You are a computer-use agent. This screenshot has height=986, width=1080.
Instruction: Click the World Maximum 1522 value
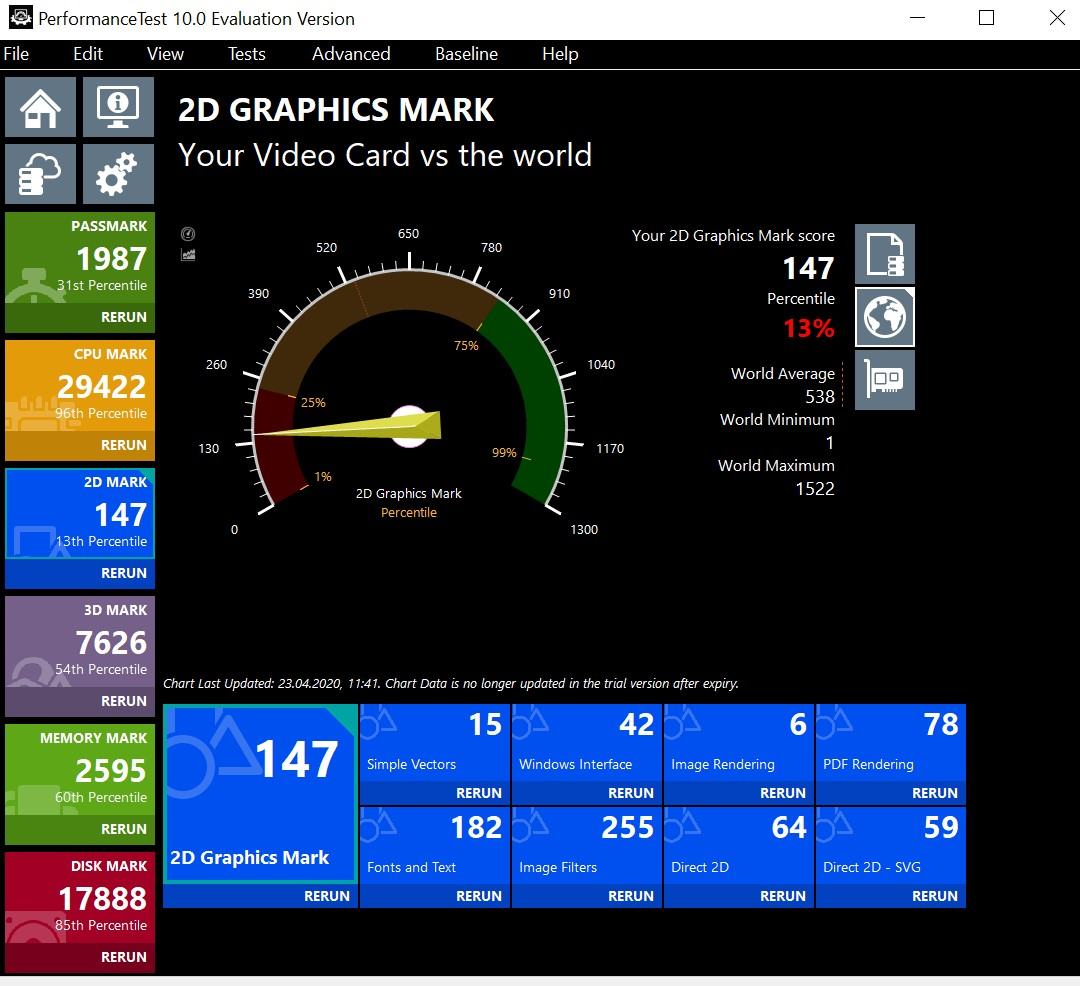click(x=815, y=489)
